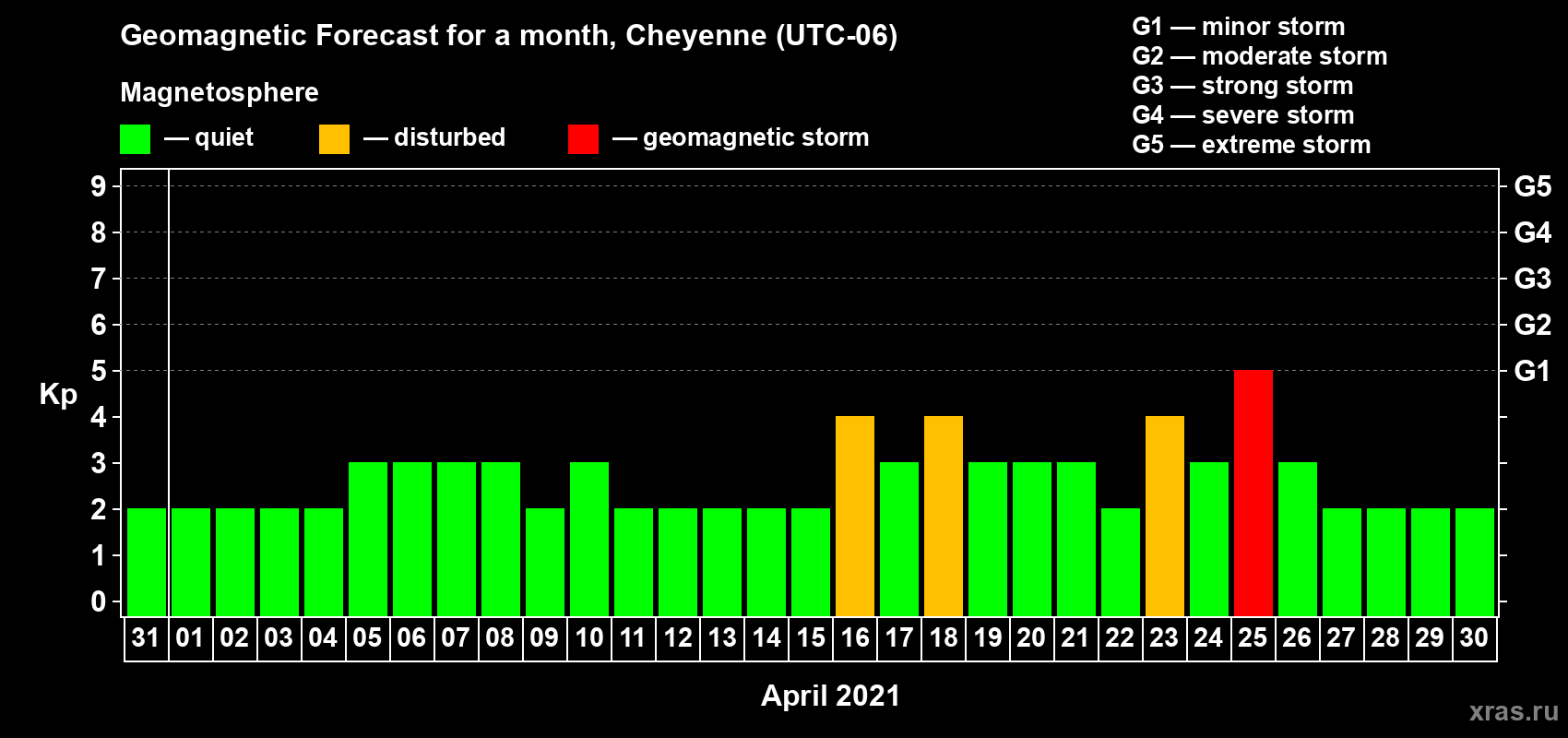The image size is (1568, 738).
Task: Select the red bar for April 25
Action: point(1253,493)
